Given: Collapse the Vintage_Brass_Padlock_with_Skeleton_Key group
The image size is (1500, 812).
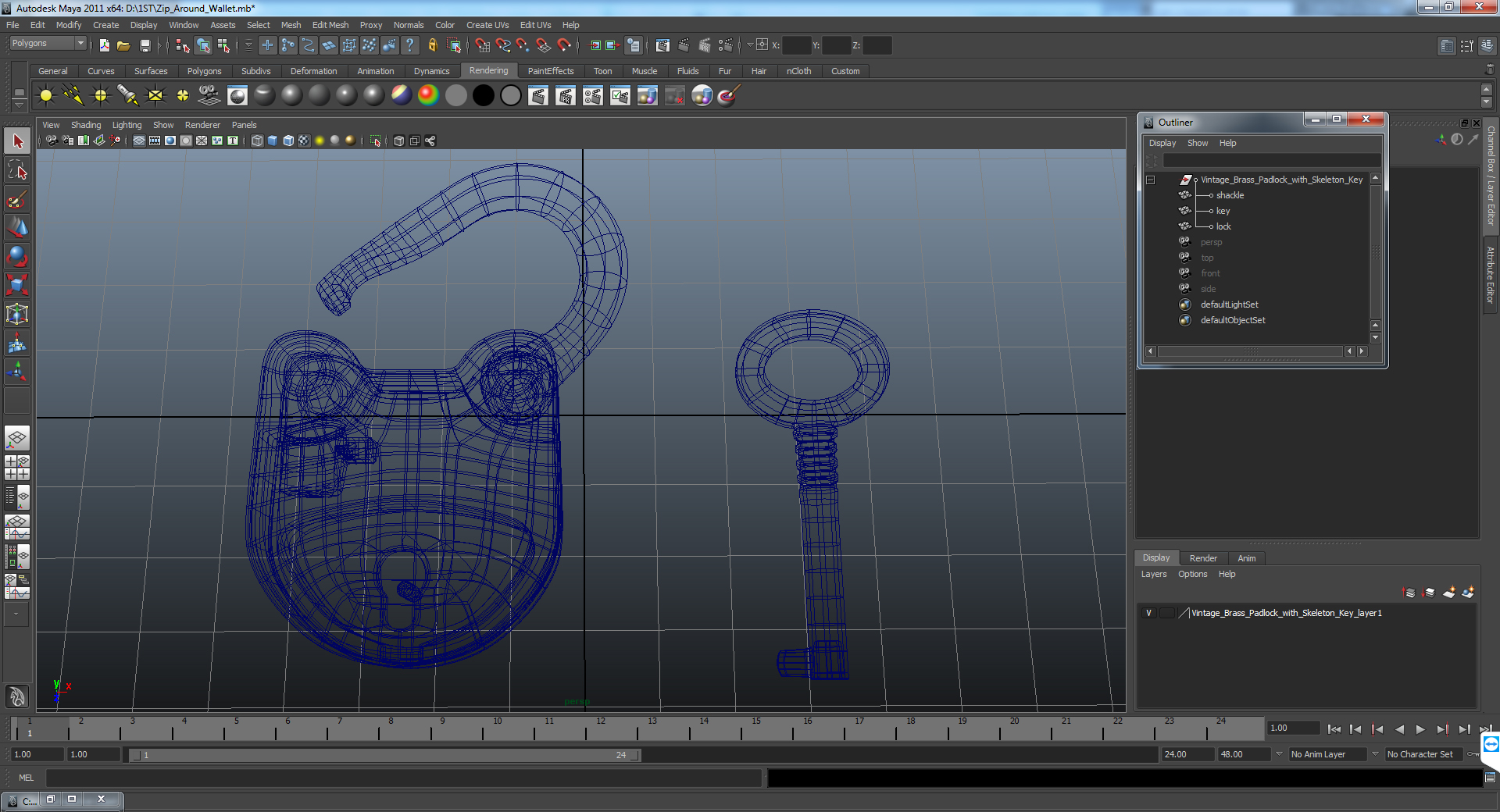Looking at the screenshot, I should point(1151,180).
